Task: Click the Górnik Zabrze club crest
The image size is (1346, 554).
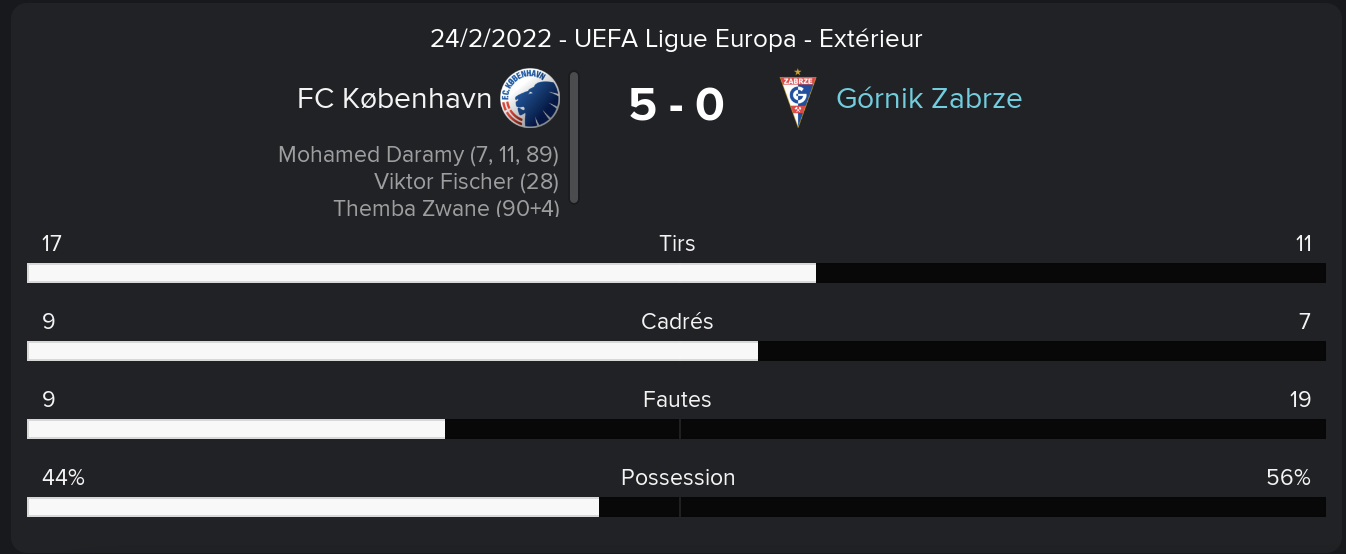Action: pyautogui.click(x=798, y=98)
